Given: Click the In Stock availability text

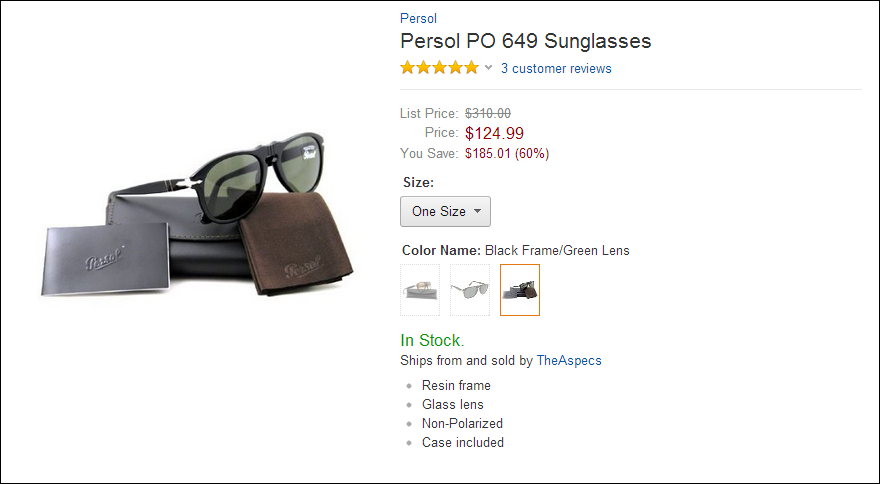Looking at the screenshot, I should pos(432,341).
